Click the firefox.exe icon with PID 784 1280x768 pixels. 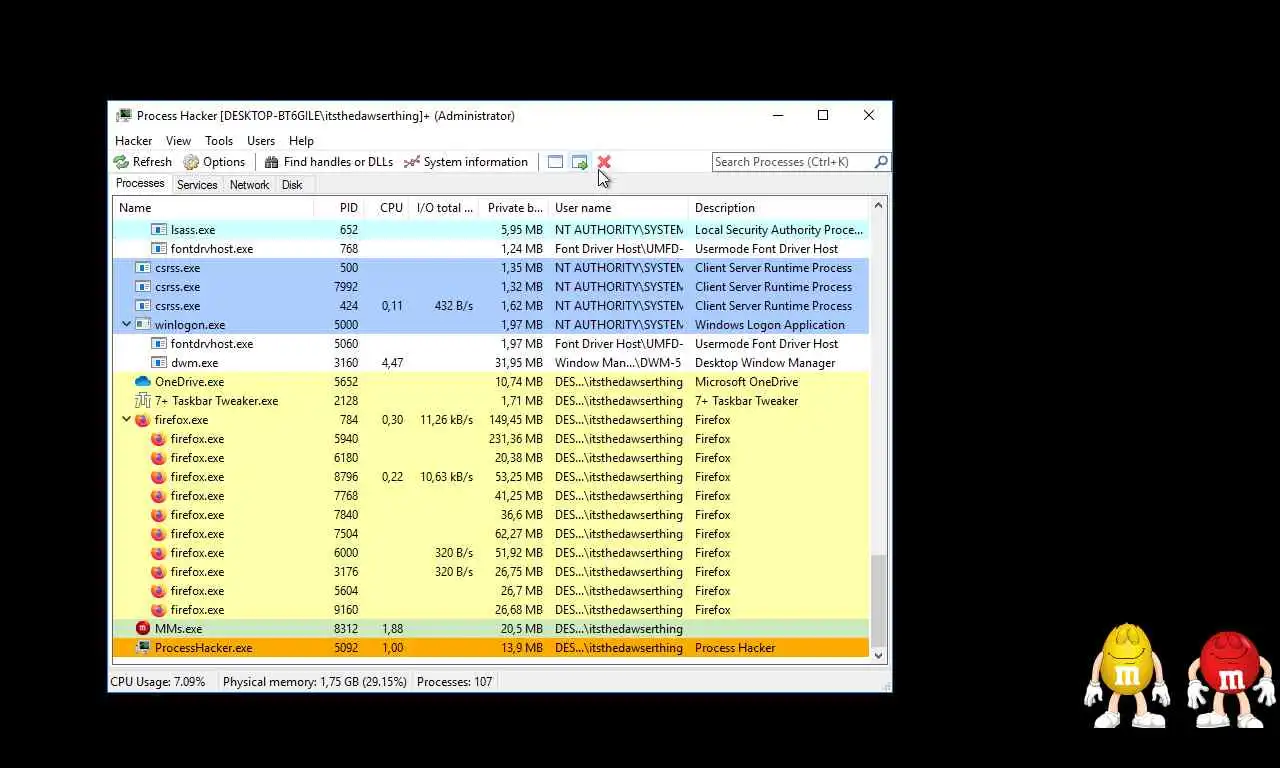click(x=142, y=420)
